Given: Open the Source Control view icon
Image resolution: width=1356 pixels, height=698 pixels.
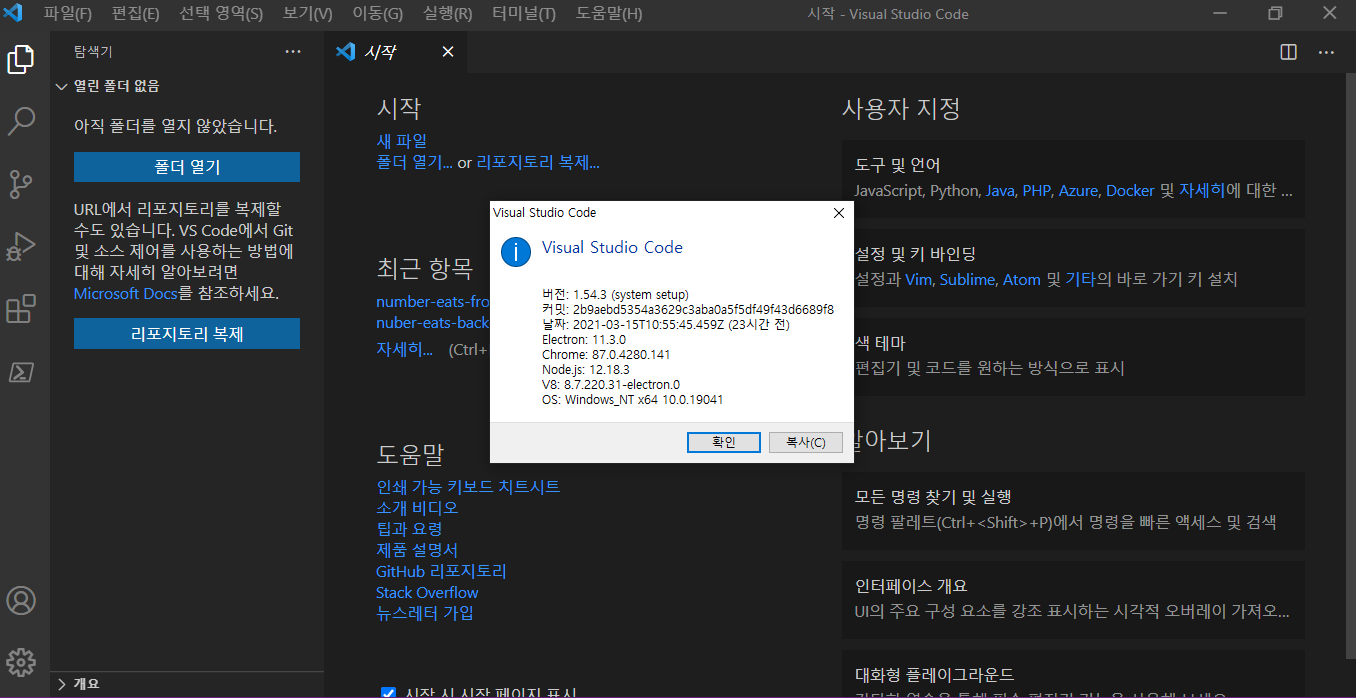Looking at the screenshot, I should (x=21, y=184).
